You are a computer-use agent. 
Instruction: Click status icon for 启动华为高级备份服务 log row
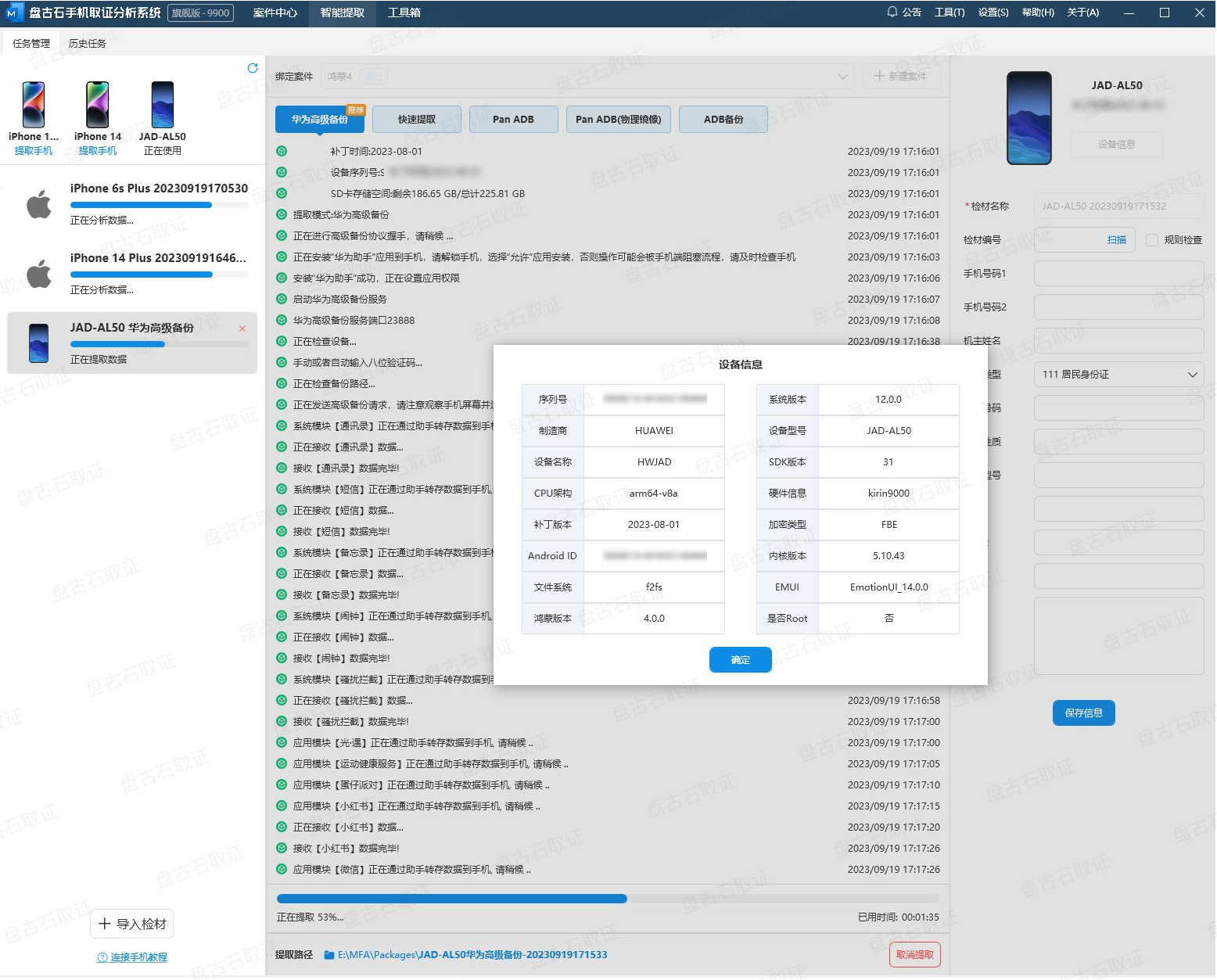[x=282, y=299]
